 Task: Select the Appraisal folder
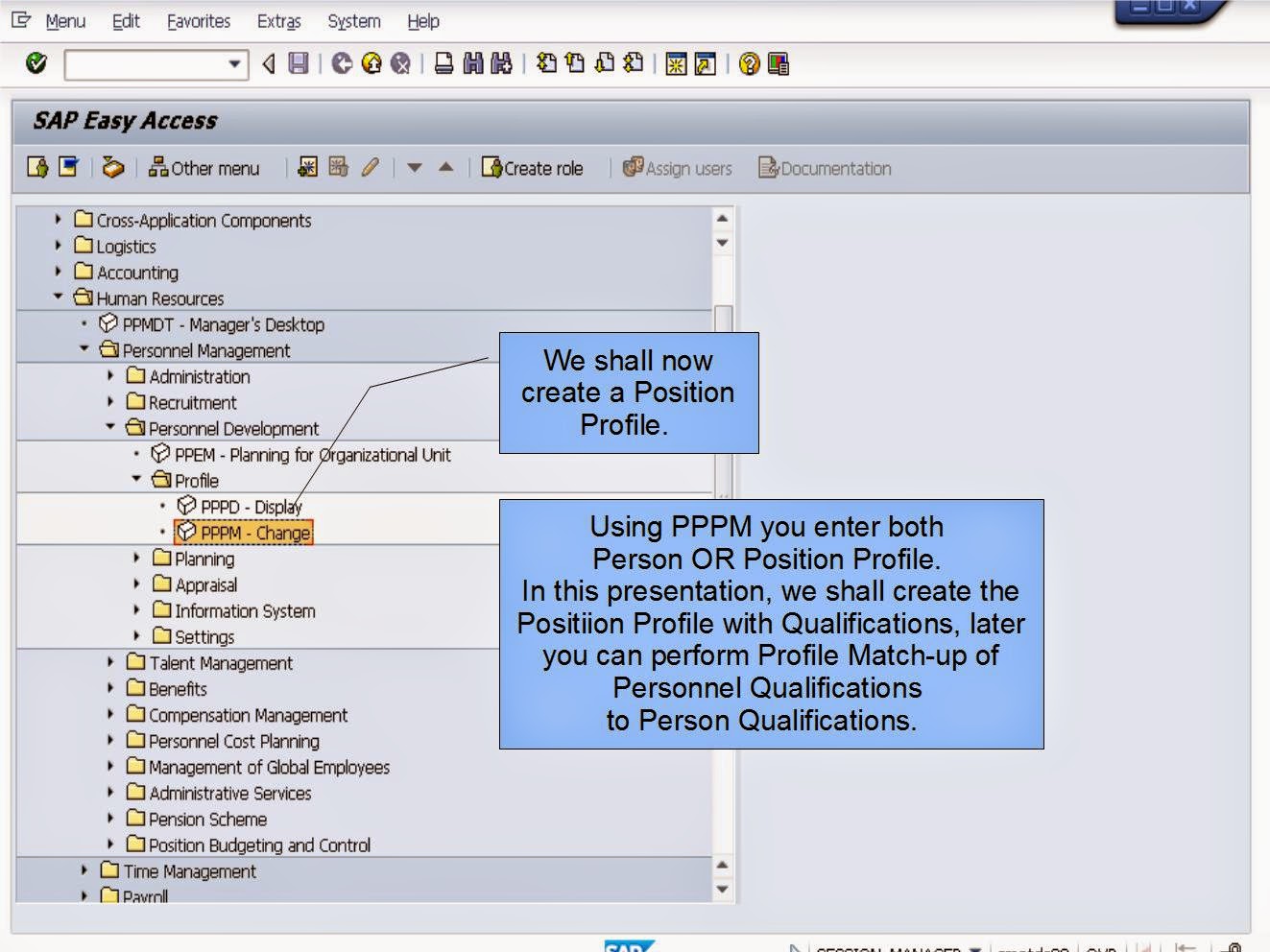pos(195,584)
